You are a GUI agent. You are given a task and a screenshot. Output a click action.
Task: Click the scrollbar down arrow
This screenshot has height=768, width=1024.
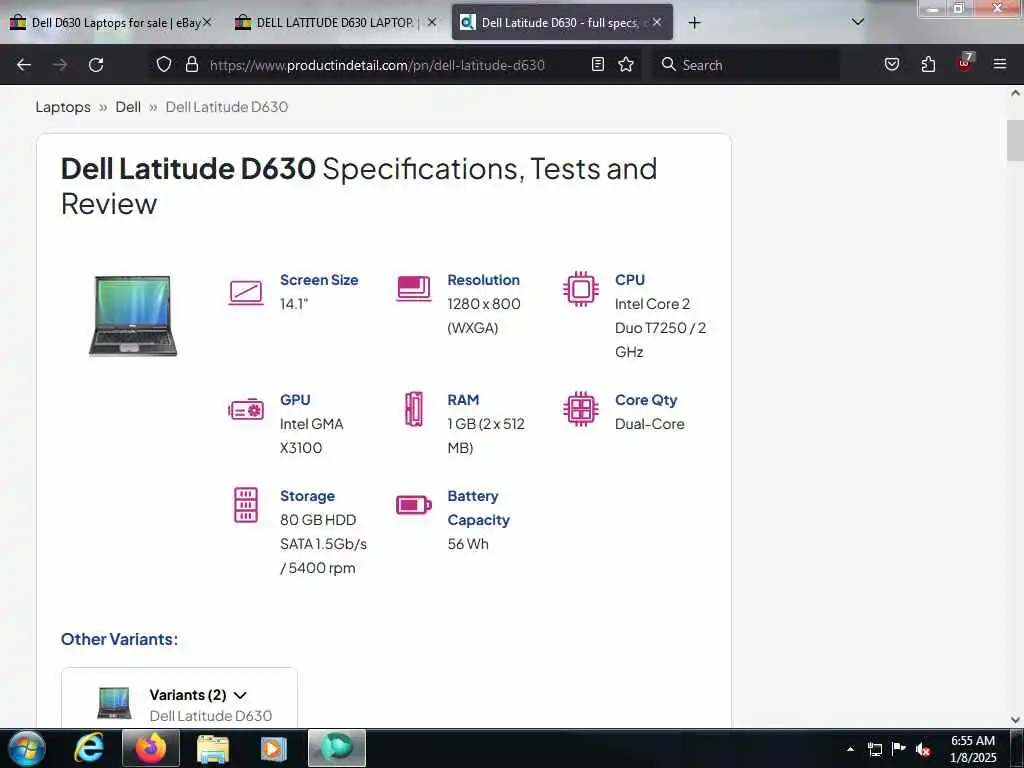[1015, 720]
